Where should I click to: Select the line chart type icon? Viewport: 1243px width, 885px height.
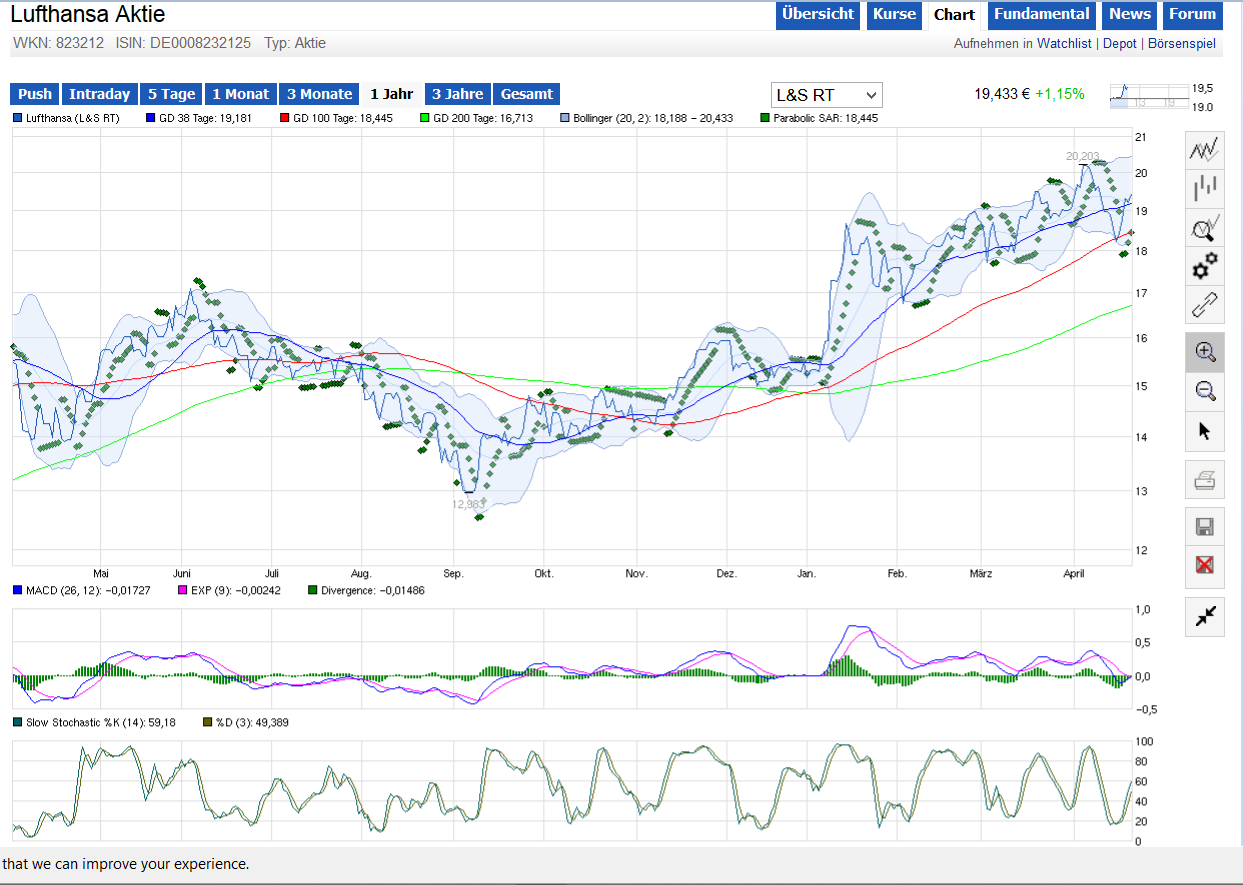click(x=1204, y=150)
